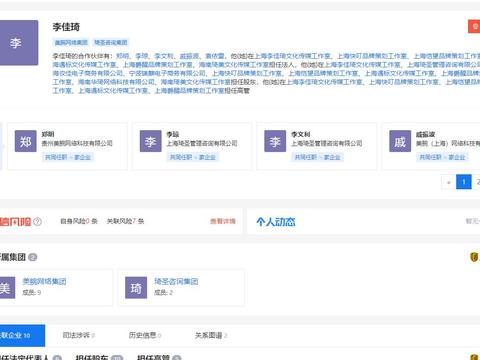
Task: Click the count badge next to 所属集团
Action: pyautogui.click(x=32, y=257)
